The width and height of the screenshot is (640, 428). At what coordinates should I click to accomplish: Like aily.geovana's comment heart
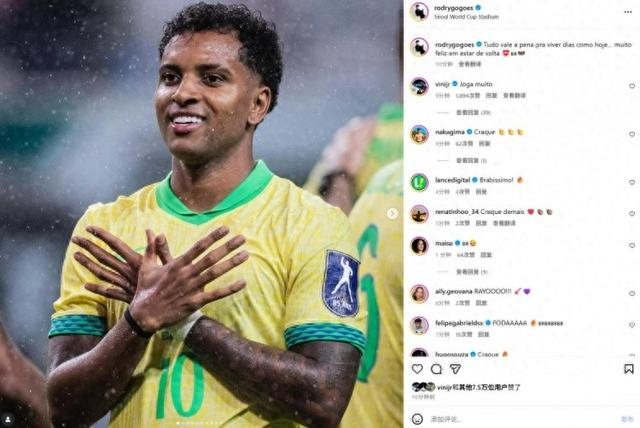(x=632, y=293)
